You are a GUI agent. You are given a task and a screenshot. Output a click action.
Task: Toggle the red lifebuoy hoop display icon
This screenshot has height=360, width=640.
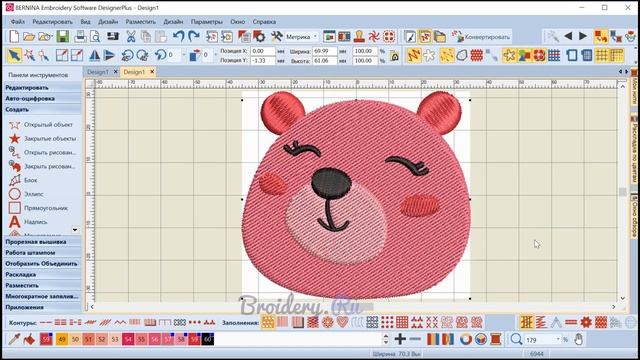pos(539,55)
